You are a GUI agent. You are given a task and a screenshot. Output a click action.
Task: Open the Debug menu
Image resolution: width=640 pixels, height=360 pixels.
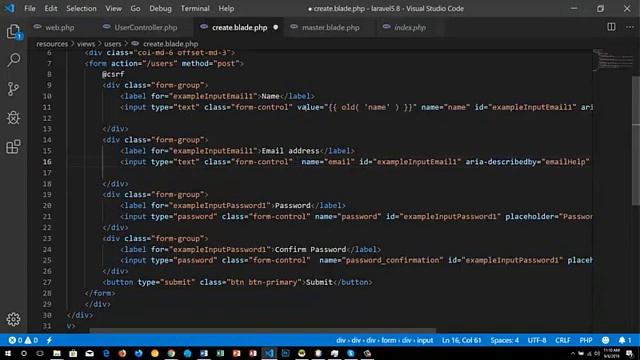(x=160, y=8)
